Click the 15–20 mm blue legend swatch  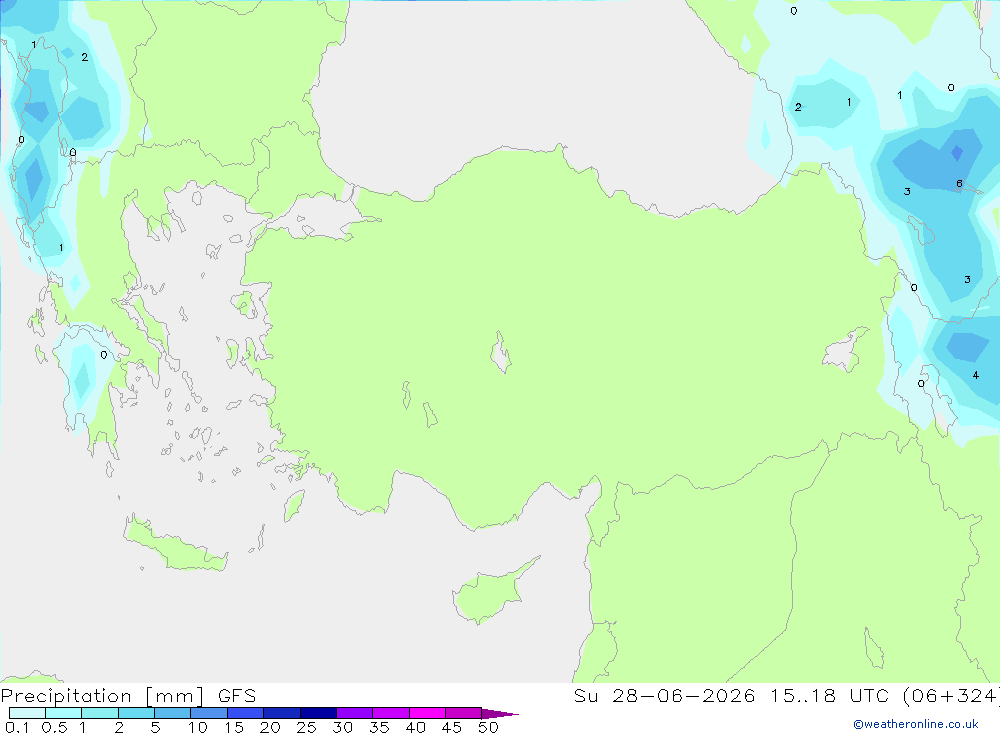(x=246, y=713)
